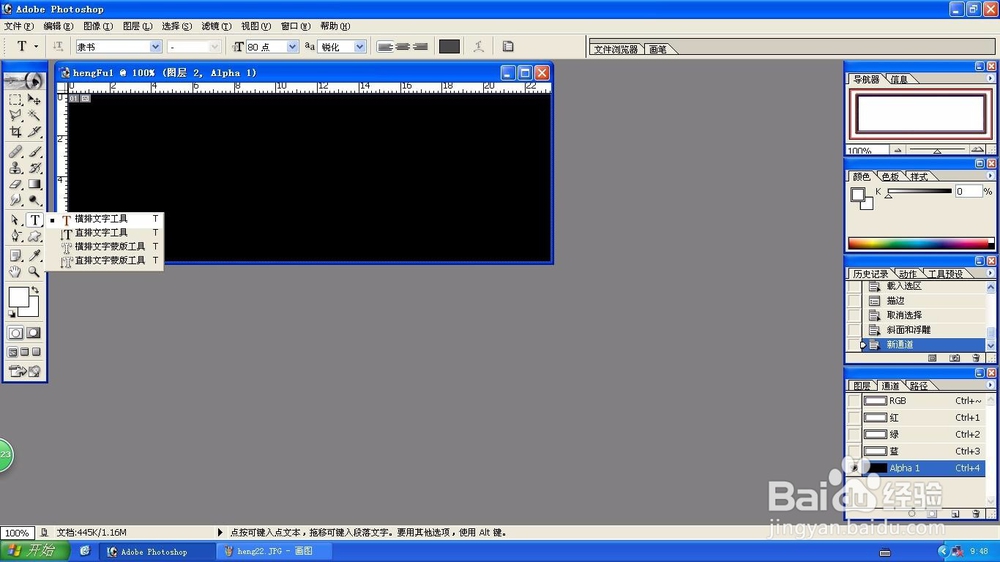
Task: Select the Rectangular Marquee tool
Action: click(15, 100)
